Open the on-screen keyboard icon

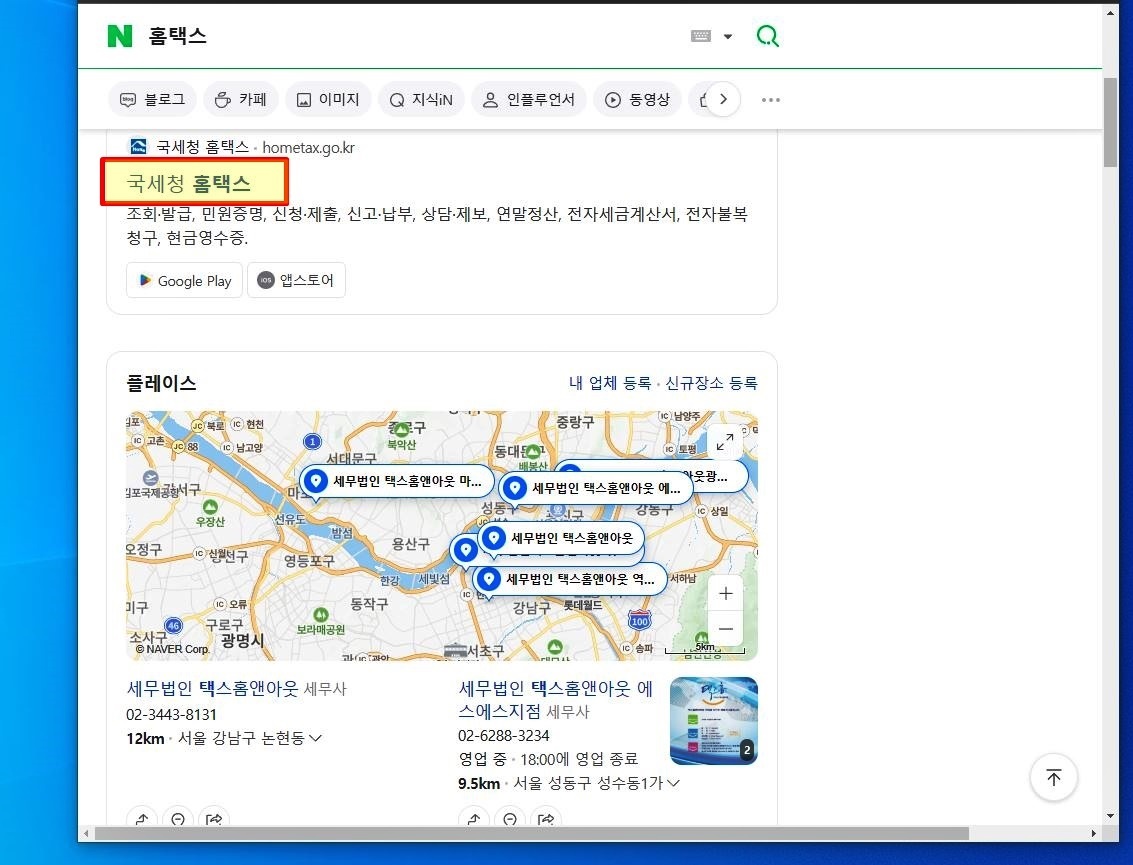click(x=701, y=36)
